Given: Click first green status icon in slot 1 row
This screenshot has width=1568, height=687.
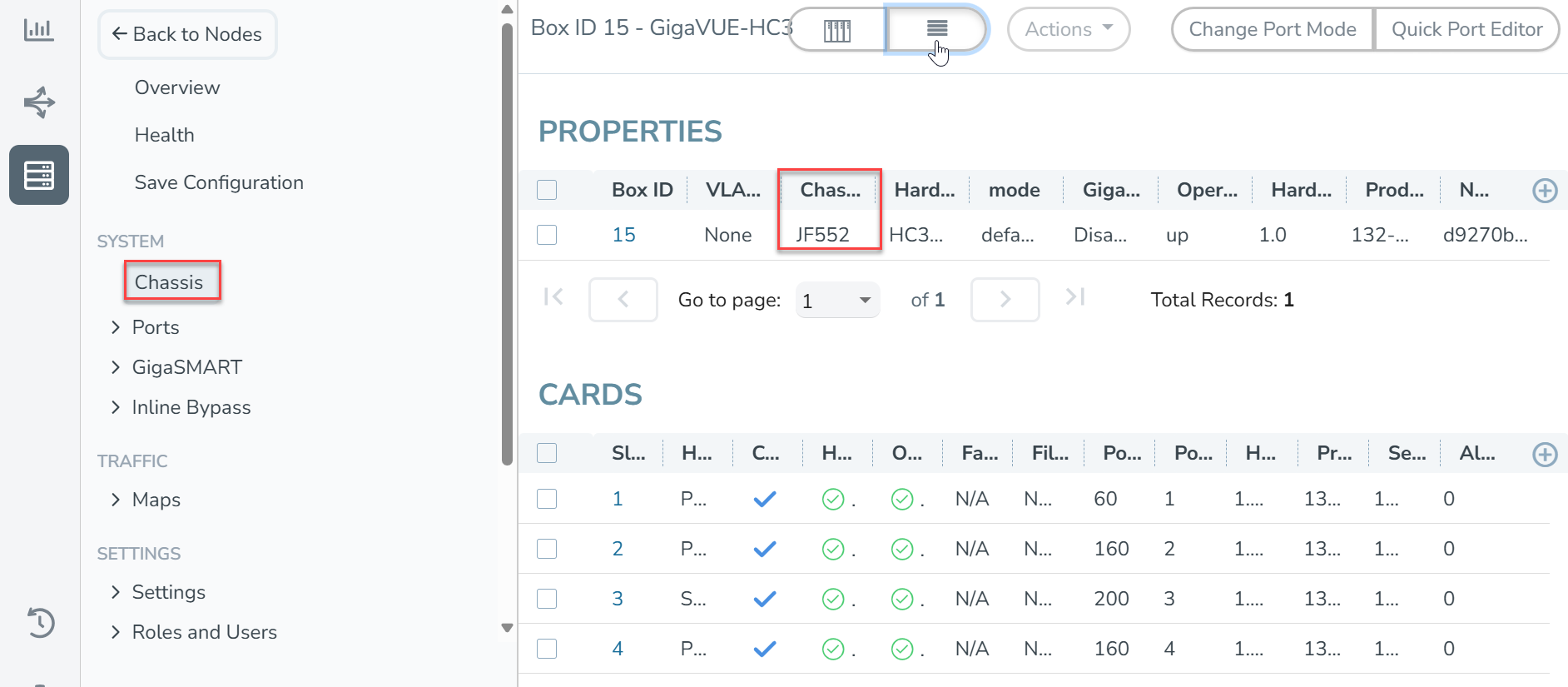Looking at the screenshot, I should point(833,499).
